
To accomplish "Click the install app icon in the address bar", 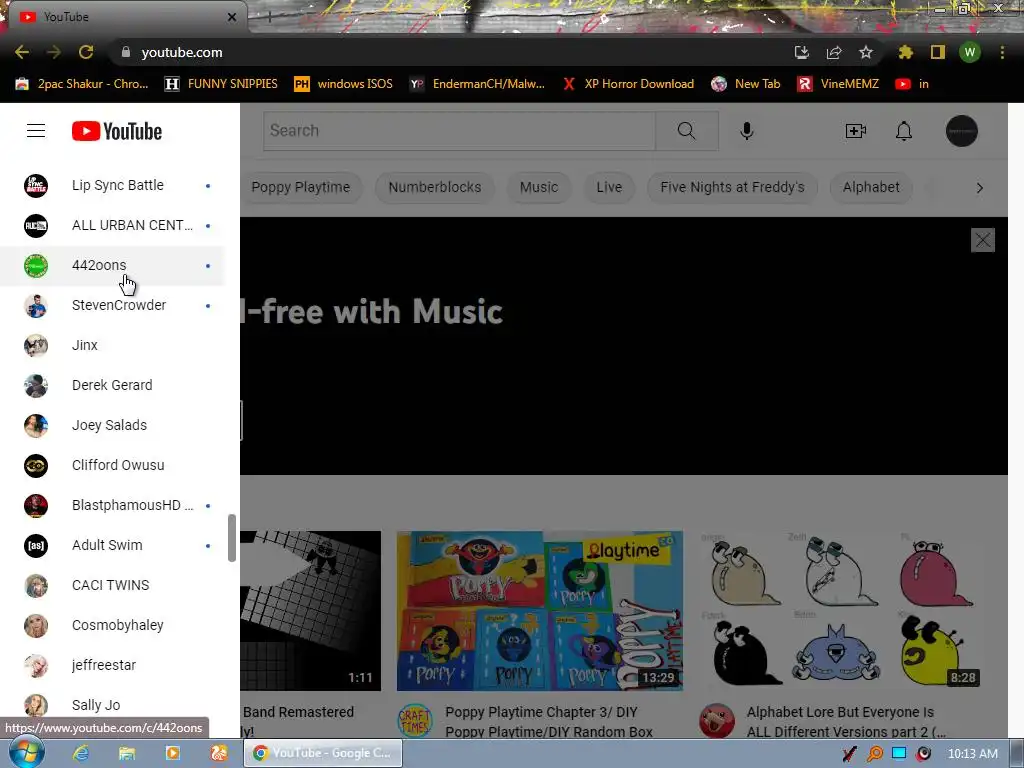I will coord(801,52).
